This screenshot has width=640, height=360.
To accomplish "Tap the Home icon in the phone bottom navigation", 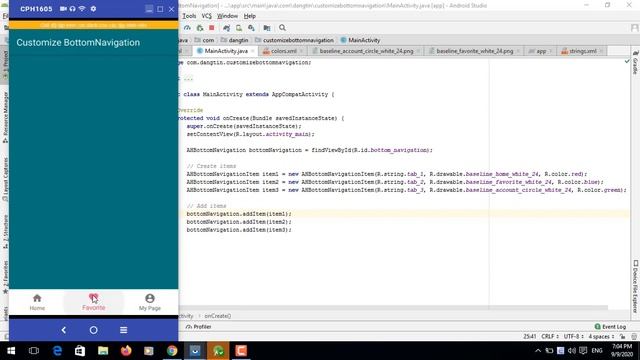I will pos(37,298).
